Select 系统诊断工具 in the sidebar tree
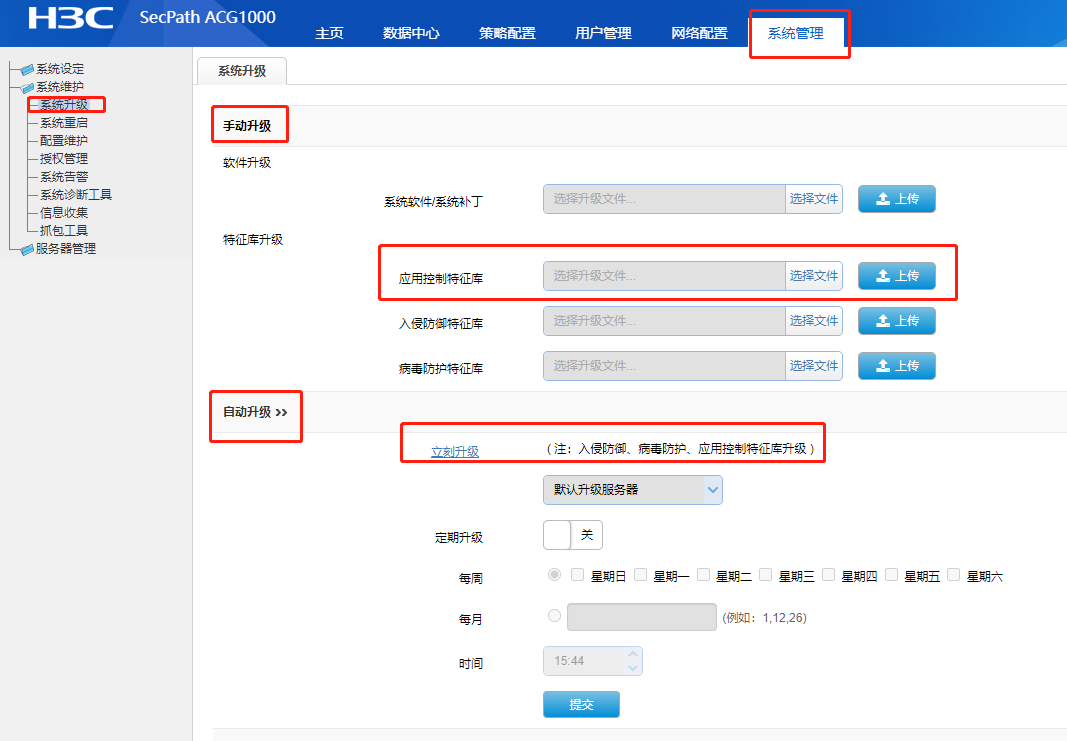The width and height of the screenshot is (1067, 741). tap(76, 195)
